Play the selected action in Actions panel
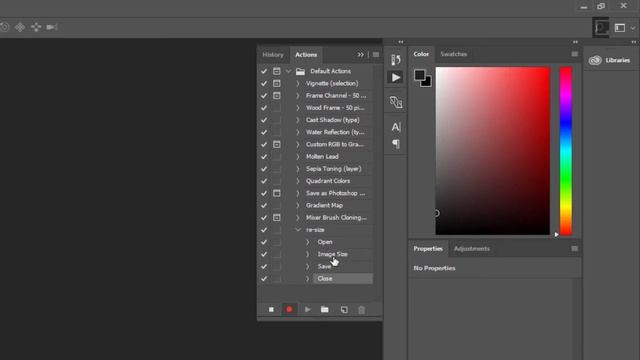This screenshot has width=640, height=360. [x=307, y=310]
